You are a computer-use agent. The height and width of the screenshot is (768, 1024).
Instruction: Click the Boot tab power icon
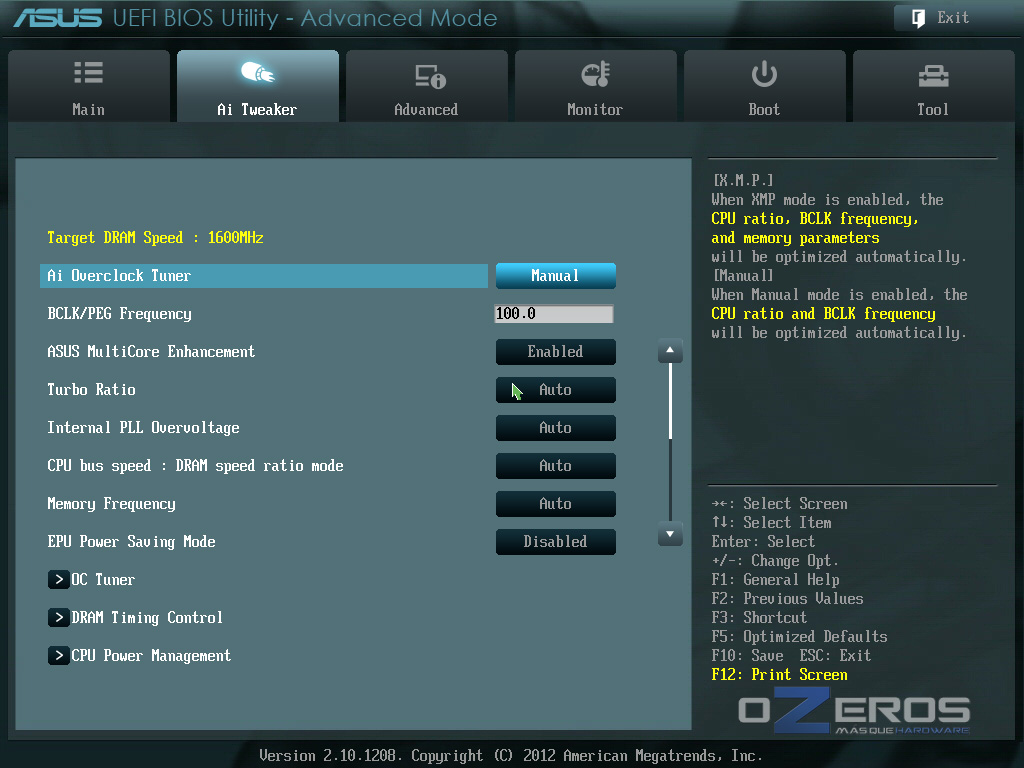point(763,74)
